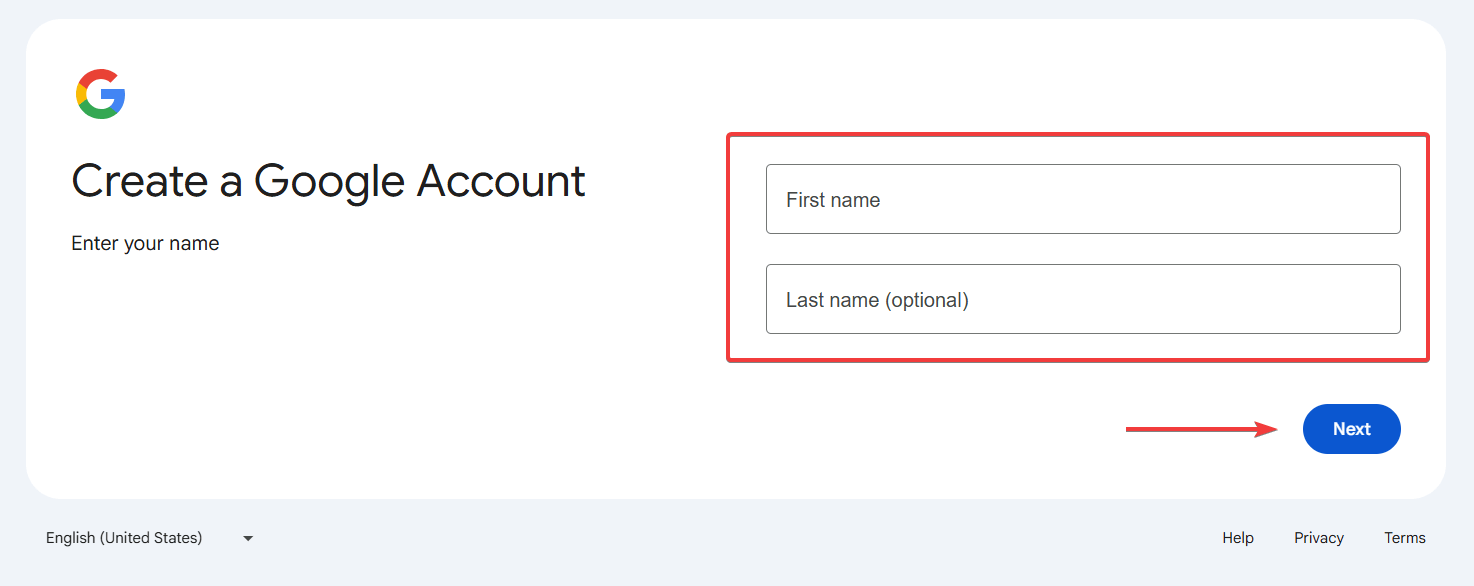Screen dimensions: 1474x586
Task: Click inside the First name field
Action: (1082, 199)
